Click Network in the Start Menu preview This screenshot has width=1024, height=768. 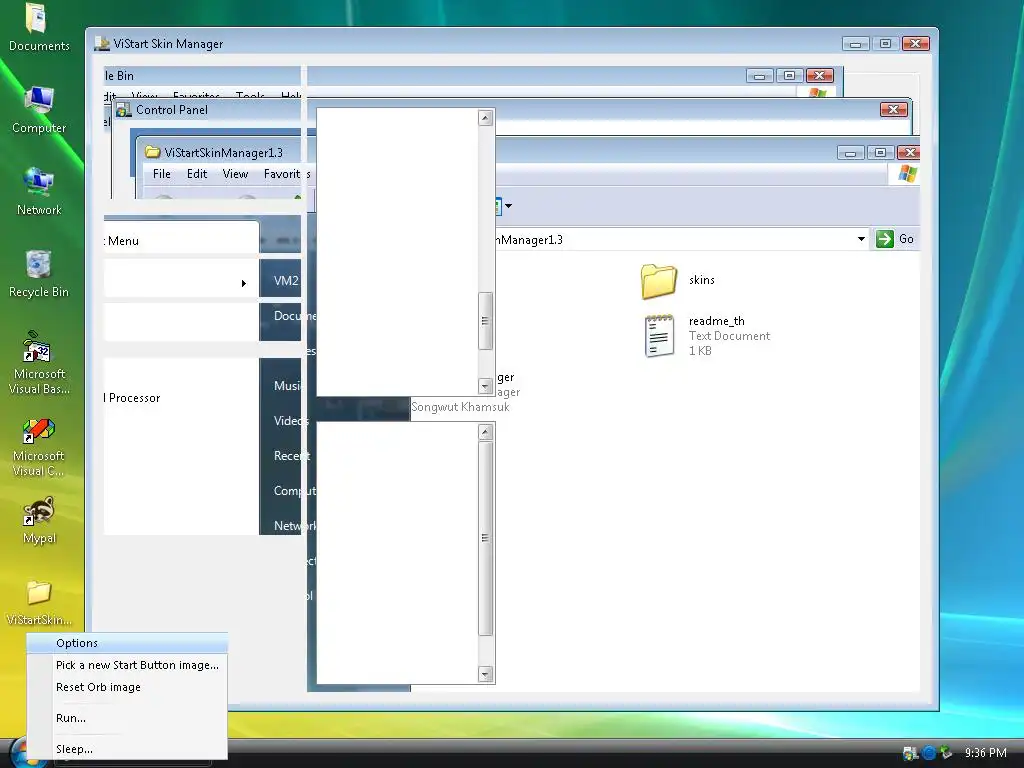[294, 526]
